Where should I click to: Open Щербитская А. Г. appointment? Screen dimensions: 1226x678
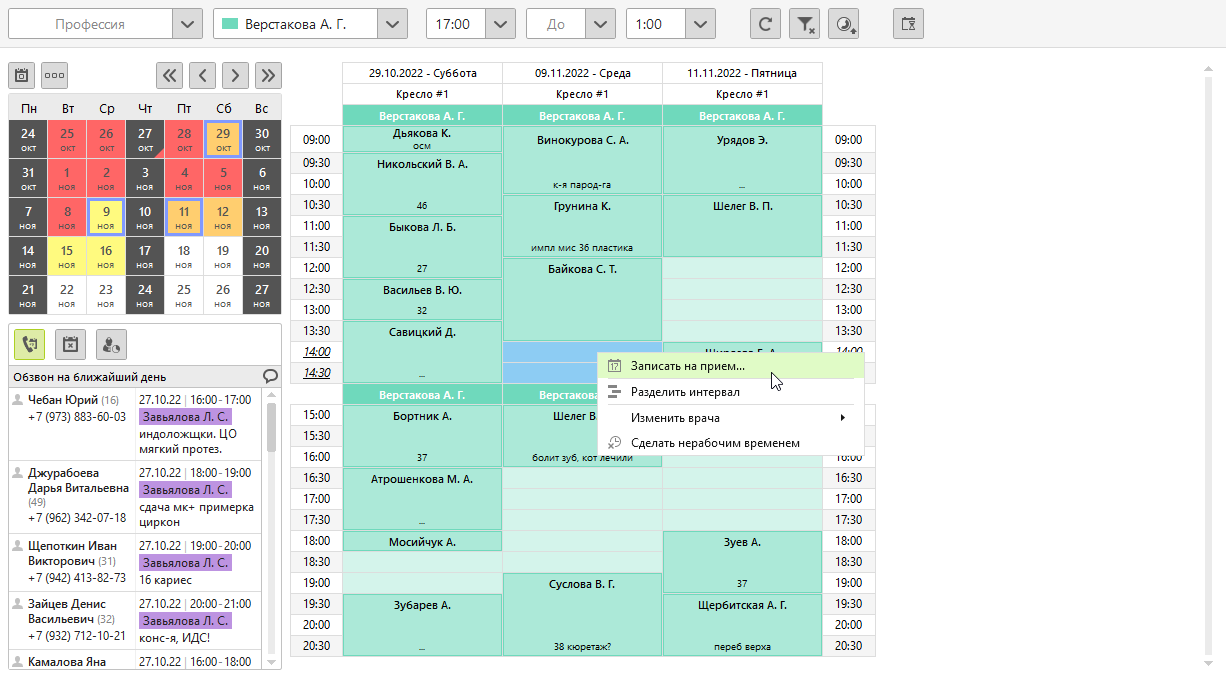pyautogui.click(x=742, y=625)
